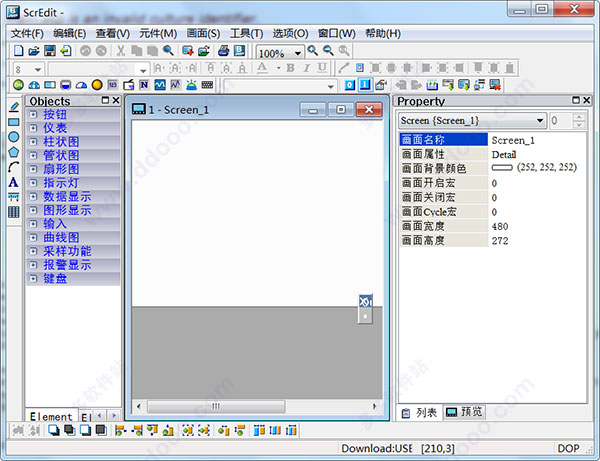Select the pencil line drawing tool
This screenshot has height=461, width=600.
click(x=14, y=107)
